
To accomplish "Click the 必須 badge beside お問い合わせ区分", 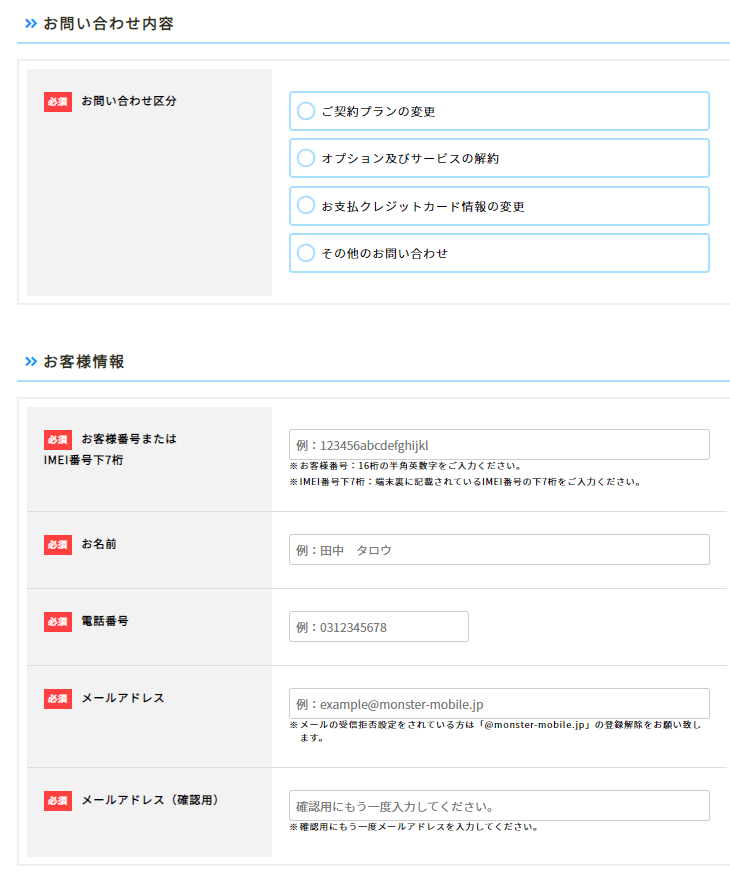I will (58, 101).
